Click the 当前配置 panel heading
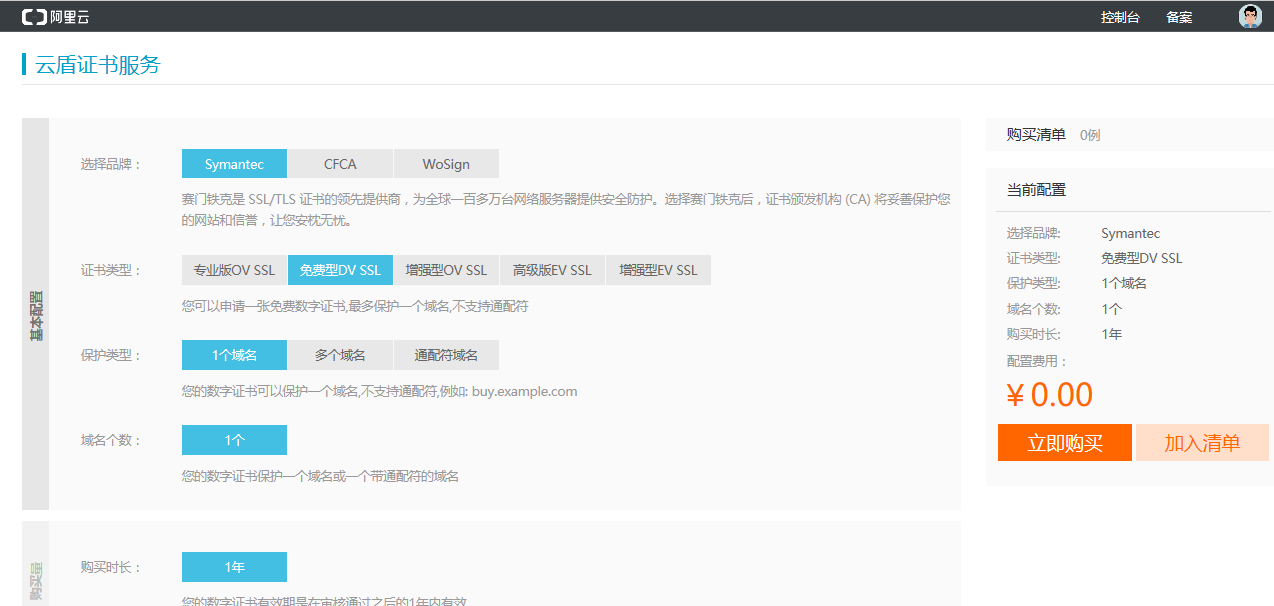 coord(1036,190)
